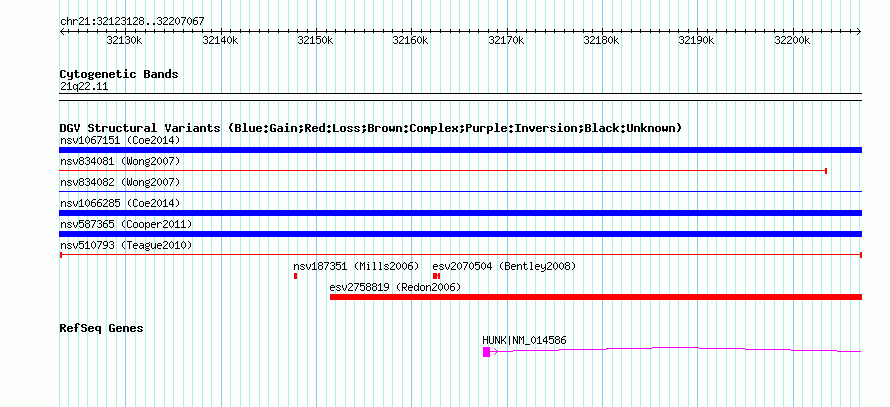The width and height of the screenshot is (890, 407).
Task: Click the Cytogenetic Bands track title
Action: (x=119, y=74)
